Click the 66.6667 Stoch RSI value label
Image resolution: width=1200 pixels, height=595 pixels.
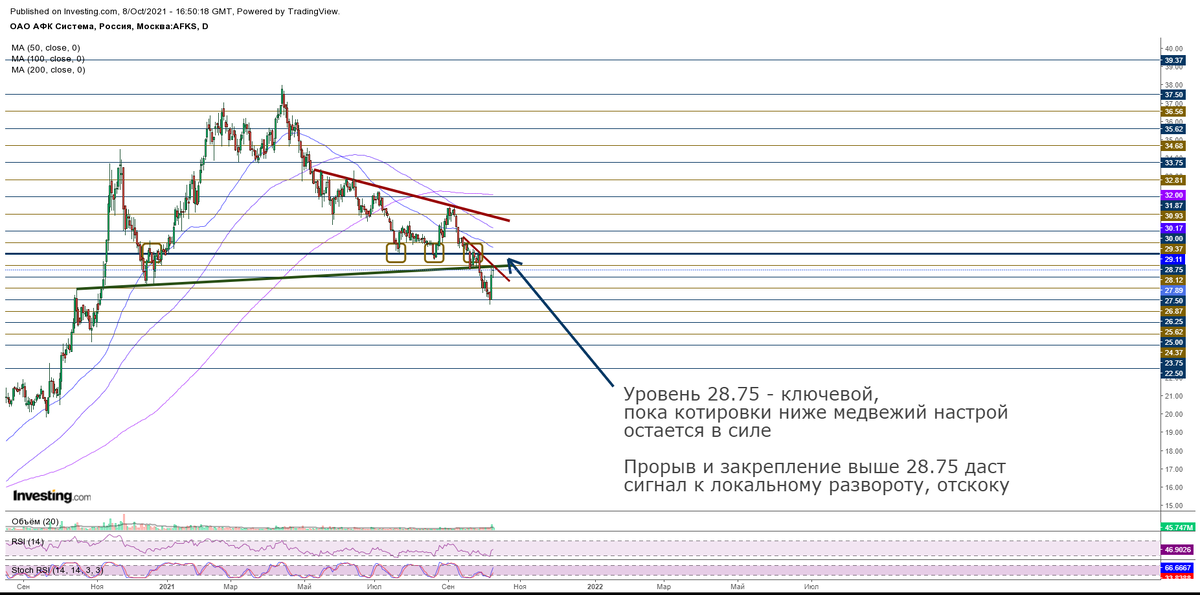pyautogui.click(x=1176, y=568)
